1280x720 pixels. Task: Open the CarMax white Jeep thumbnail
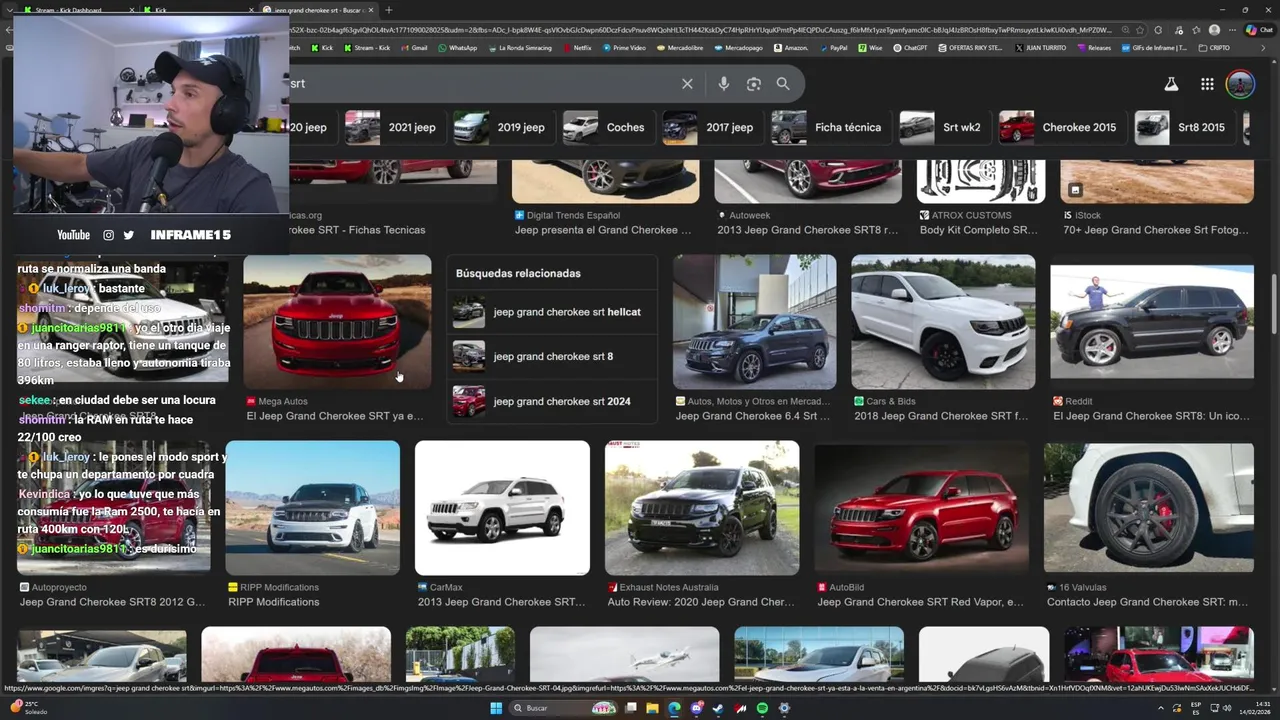pos(502,508)
